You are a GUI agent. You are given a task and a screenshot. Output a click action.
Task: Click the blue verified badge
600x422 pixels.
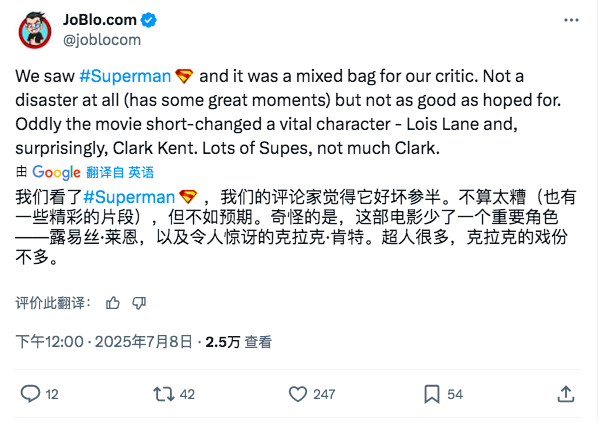point(148,20)
